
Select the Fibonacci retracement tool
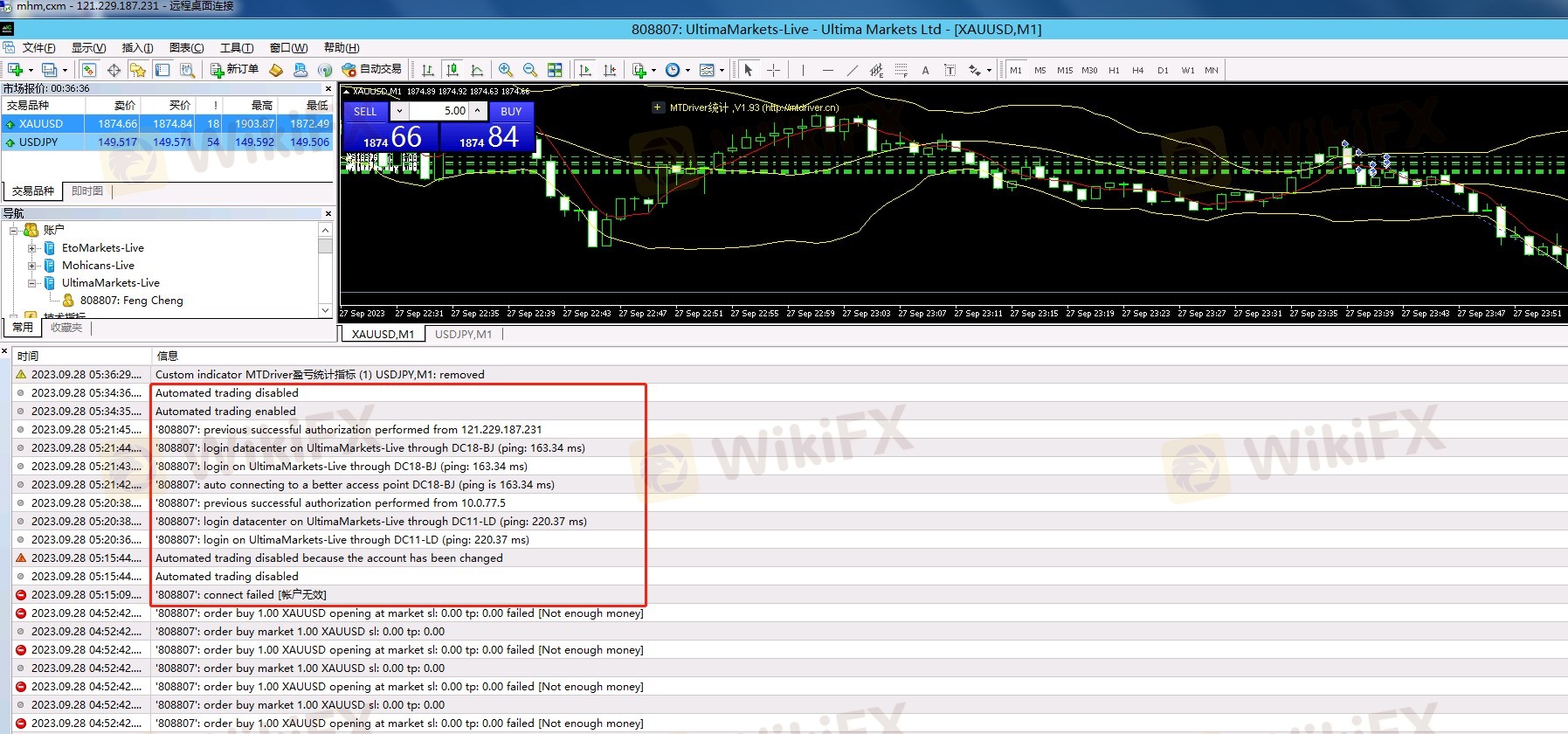(x=901, y=70)
